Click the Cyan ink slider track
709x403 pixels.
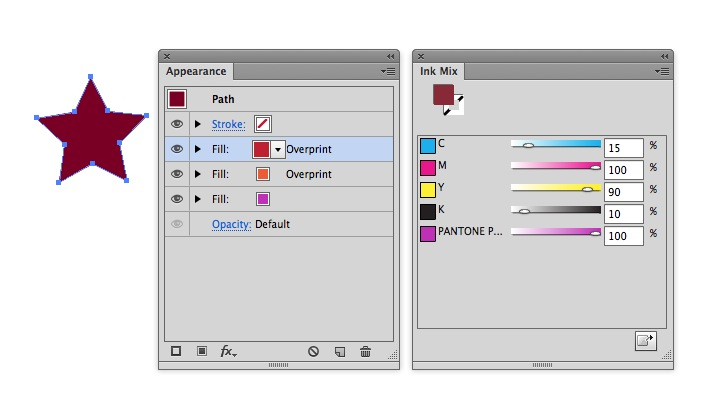point(556,145)
